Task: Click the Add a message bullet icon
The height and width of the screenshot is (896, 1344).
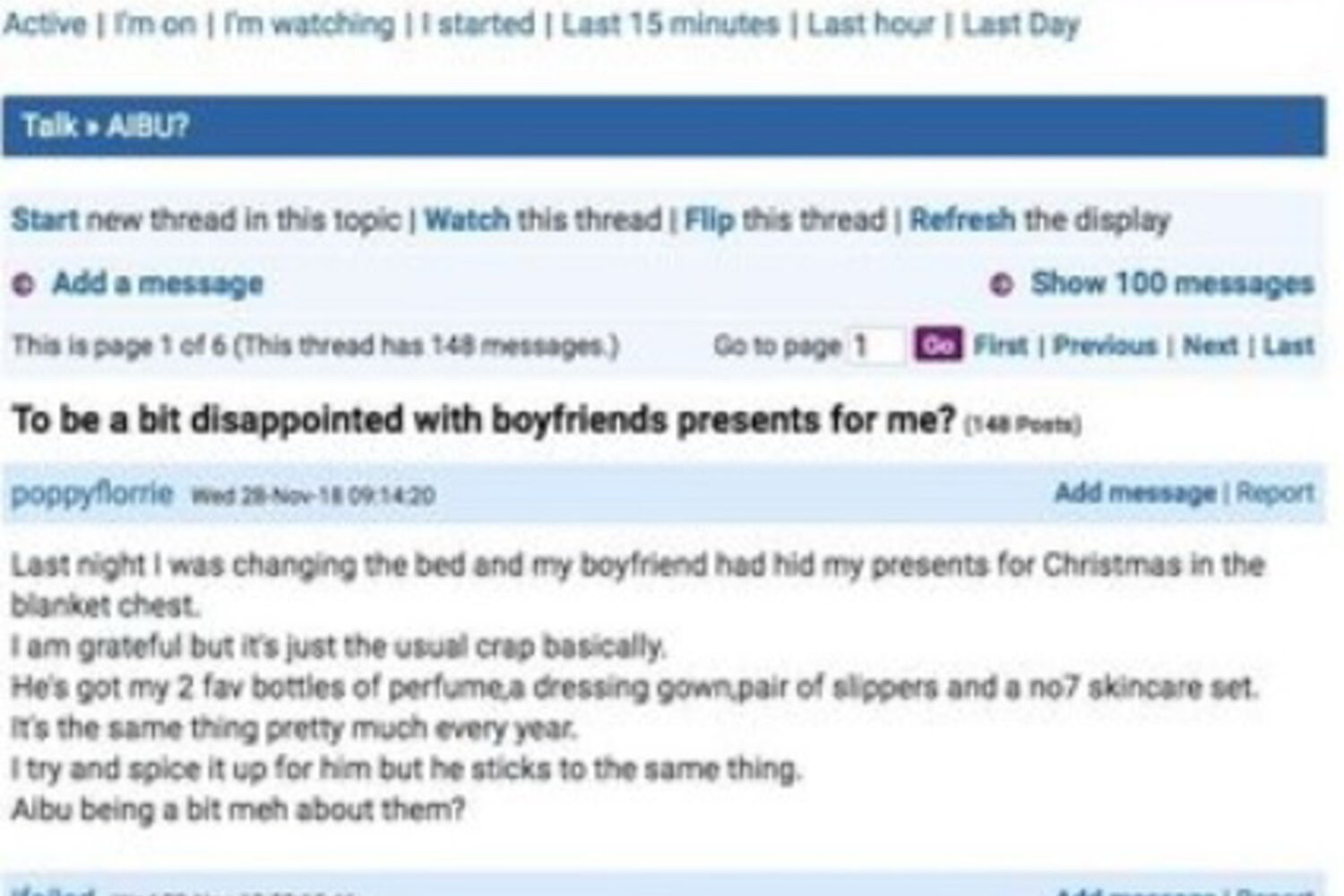Action: [x=23, y=285]
